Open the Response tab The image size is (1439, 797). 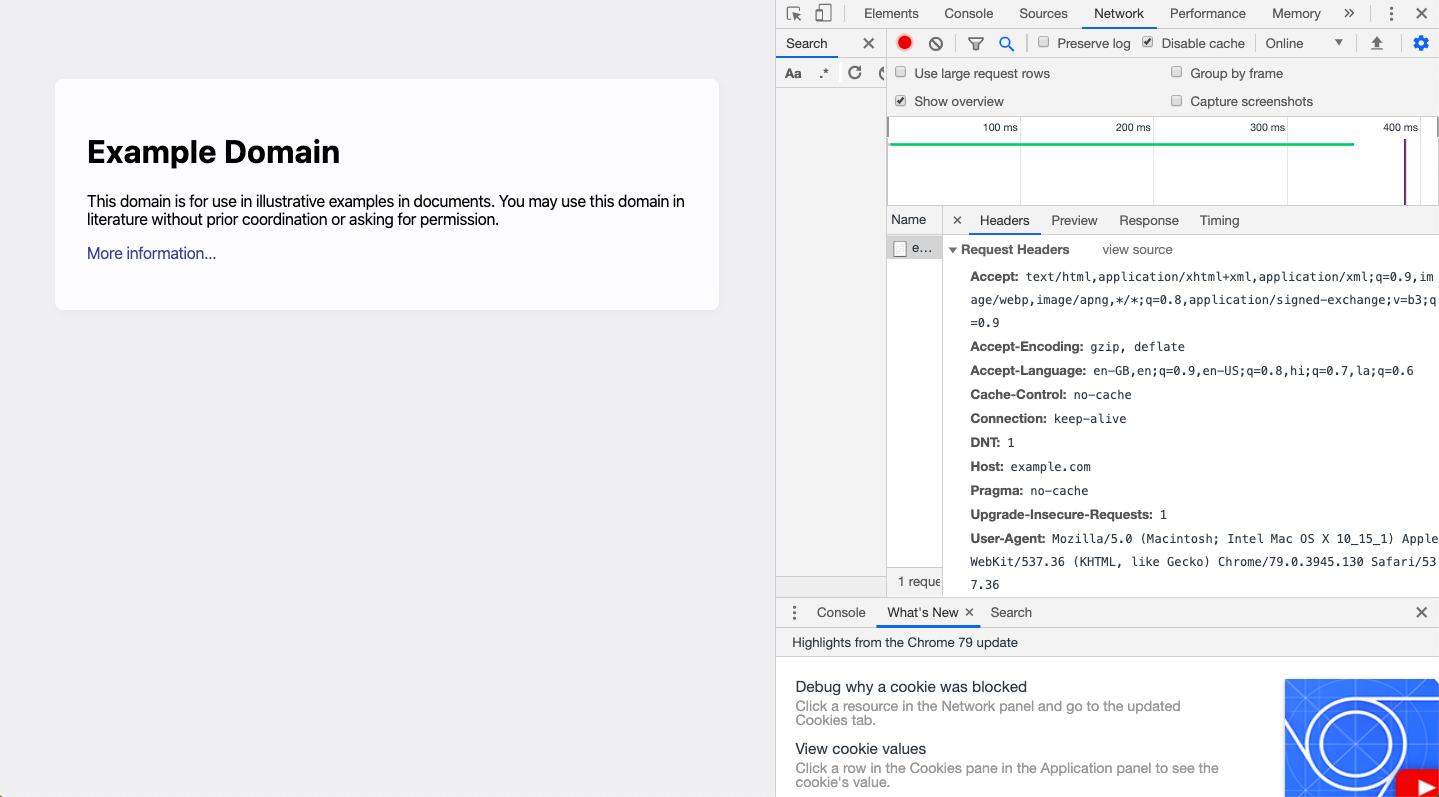point(1148,221)
